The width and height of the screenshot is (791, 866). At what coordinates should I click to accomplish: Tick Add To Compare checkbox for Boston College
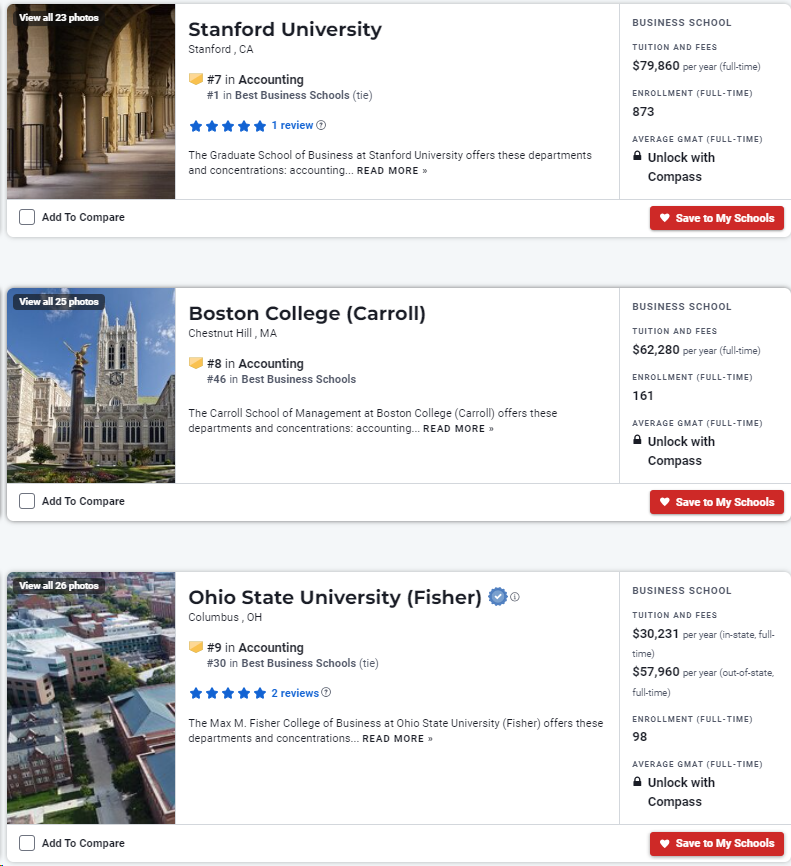[27, 501]
